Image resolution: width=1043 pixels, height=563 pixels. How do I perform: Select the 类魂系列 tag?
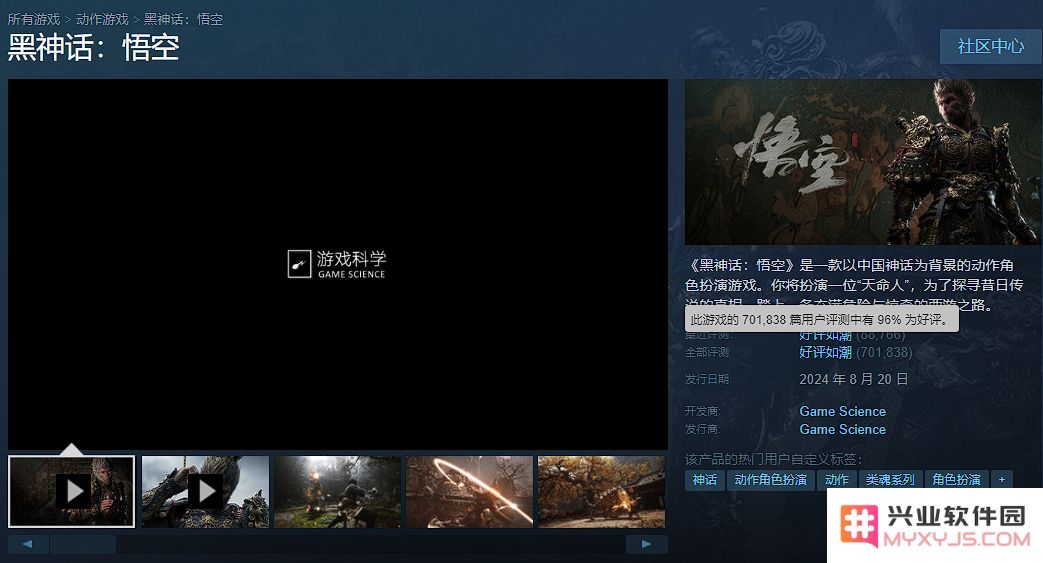click(x=890, y=480)
